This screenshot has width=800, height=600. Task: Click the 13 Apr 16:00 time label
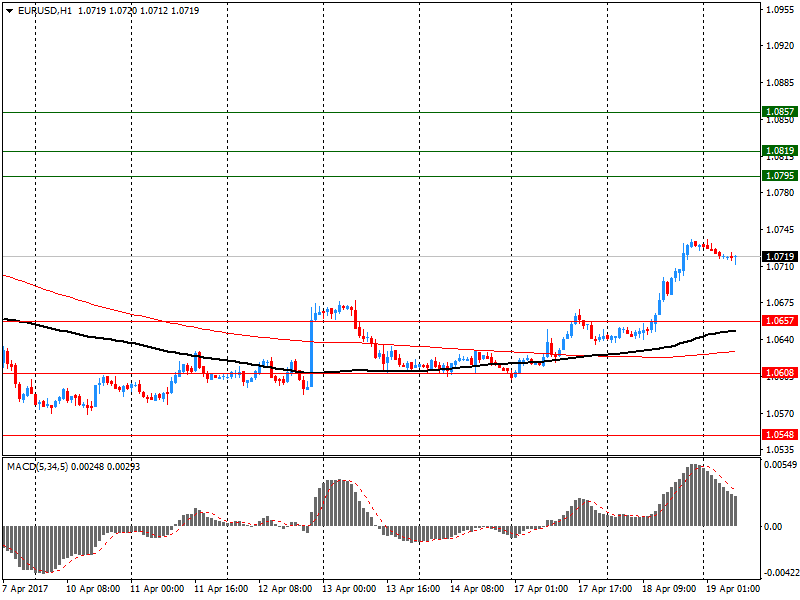pyautogui.click(x=413, y=589)
